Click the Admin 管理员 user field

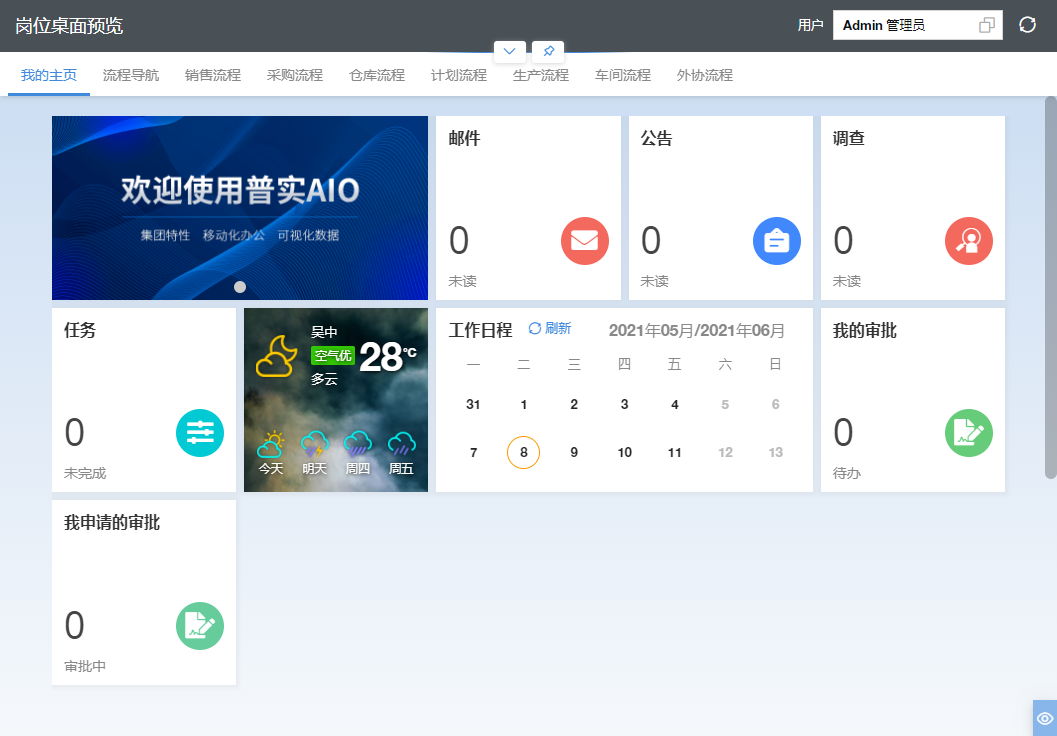917,25
